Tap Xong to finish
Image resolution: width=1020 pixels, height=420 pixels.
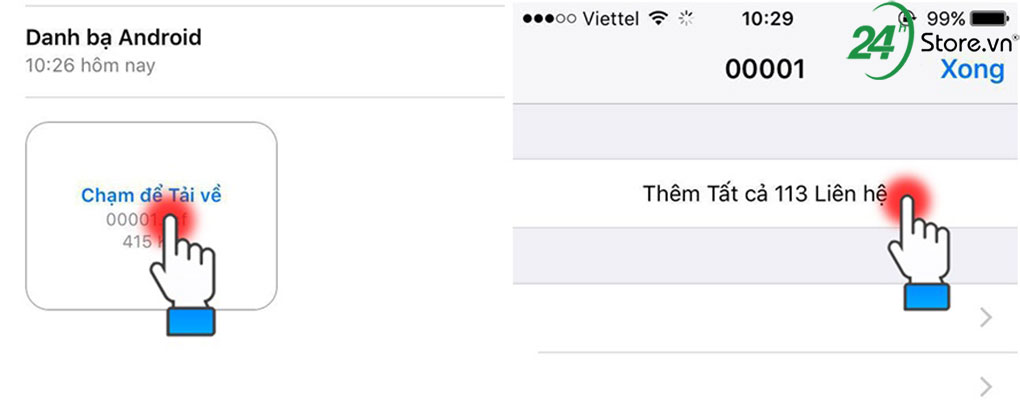tap(972, 69)
